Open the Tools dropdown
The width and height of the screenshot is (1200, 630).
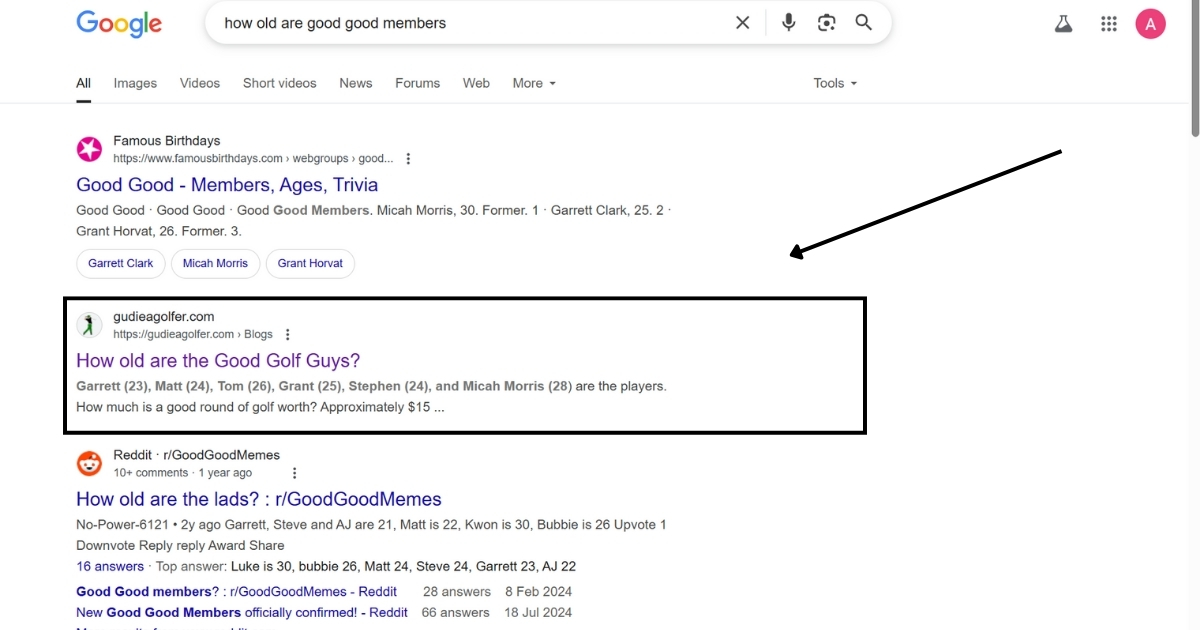tap(835, 83)
